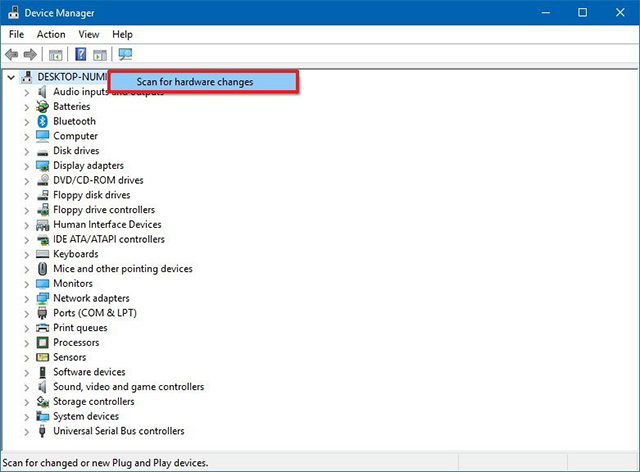Select the Print queues label
The image size is (640, 472).
(x=80, y=328)
